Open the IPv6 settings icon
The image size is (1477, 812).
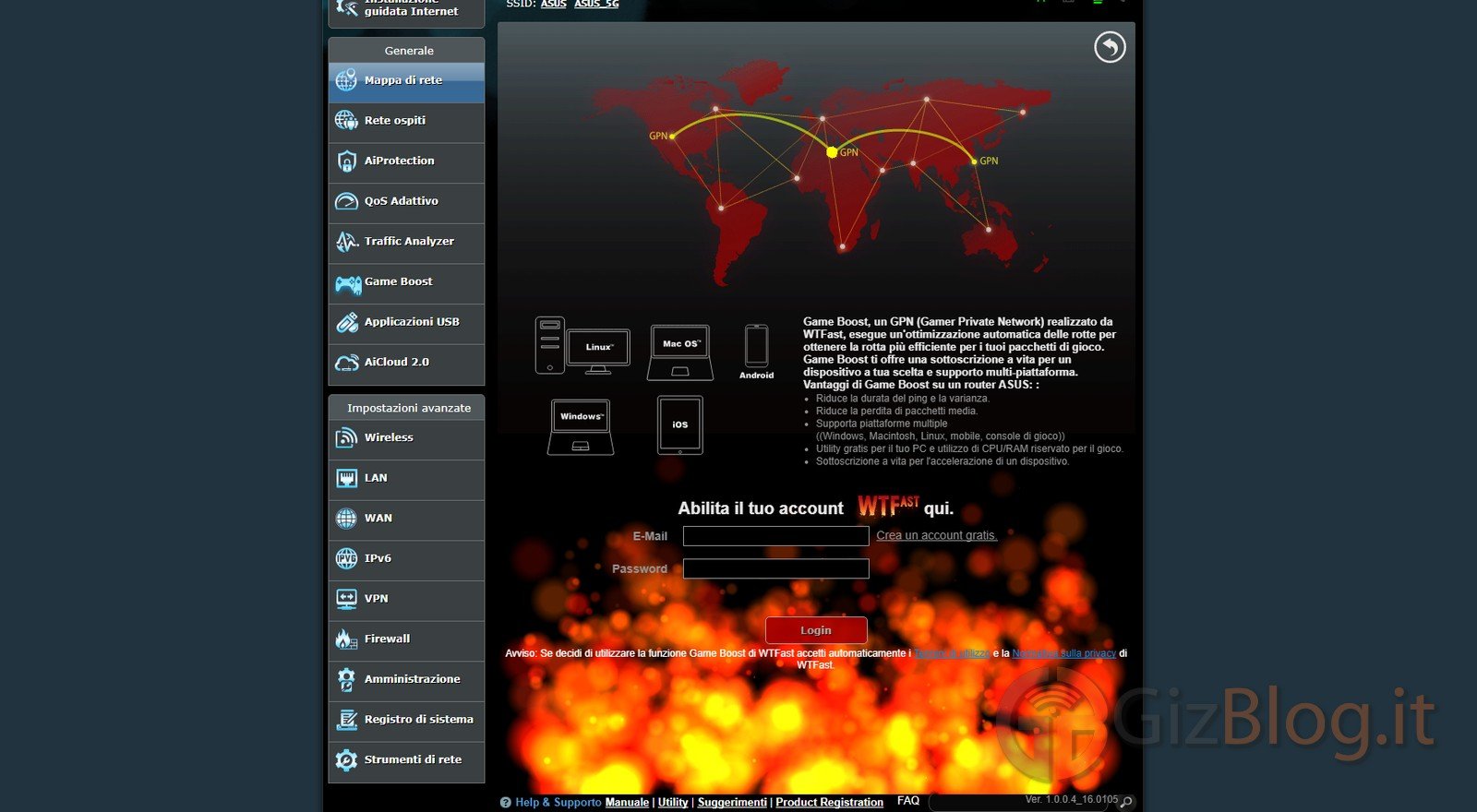point(346,558)
